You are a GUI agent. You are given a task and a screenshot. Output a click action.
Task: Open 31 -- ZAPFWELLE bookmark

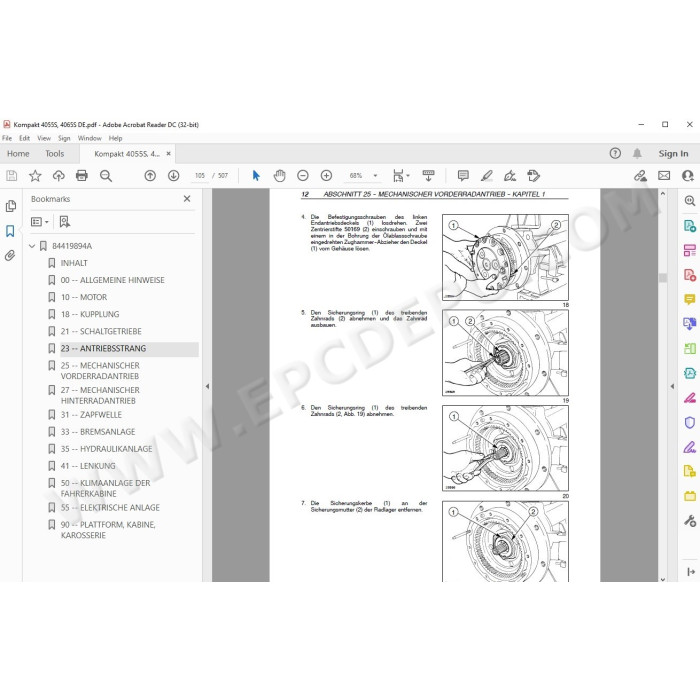[x=91, y=415]
